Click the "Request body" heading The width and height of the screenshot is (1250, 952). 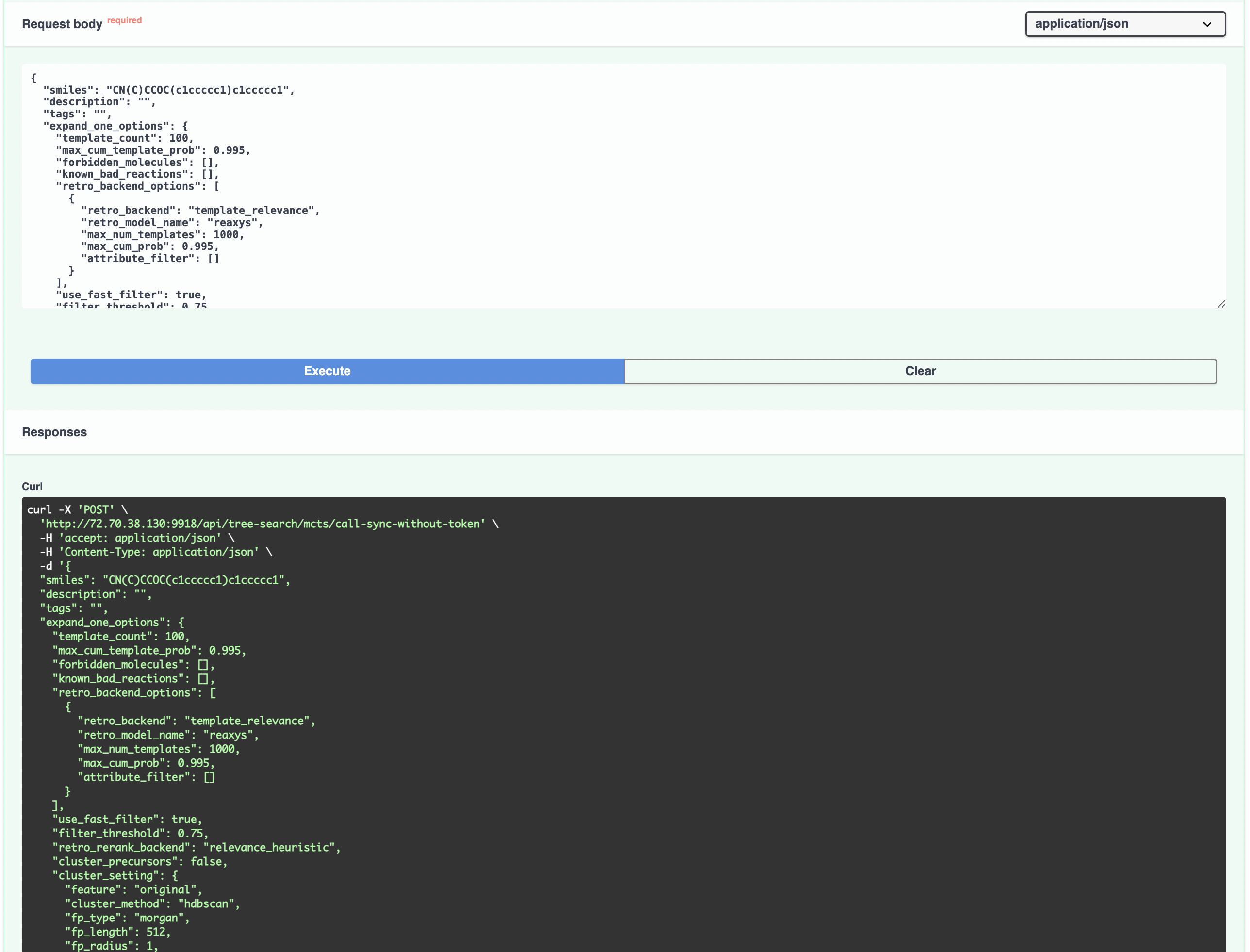click(62, 24)
